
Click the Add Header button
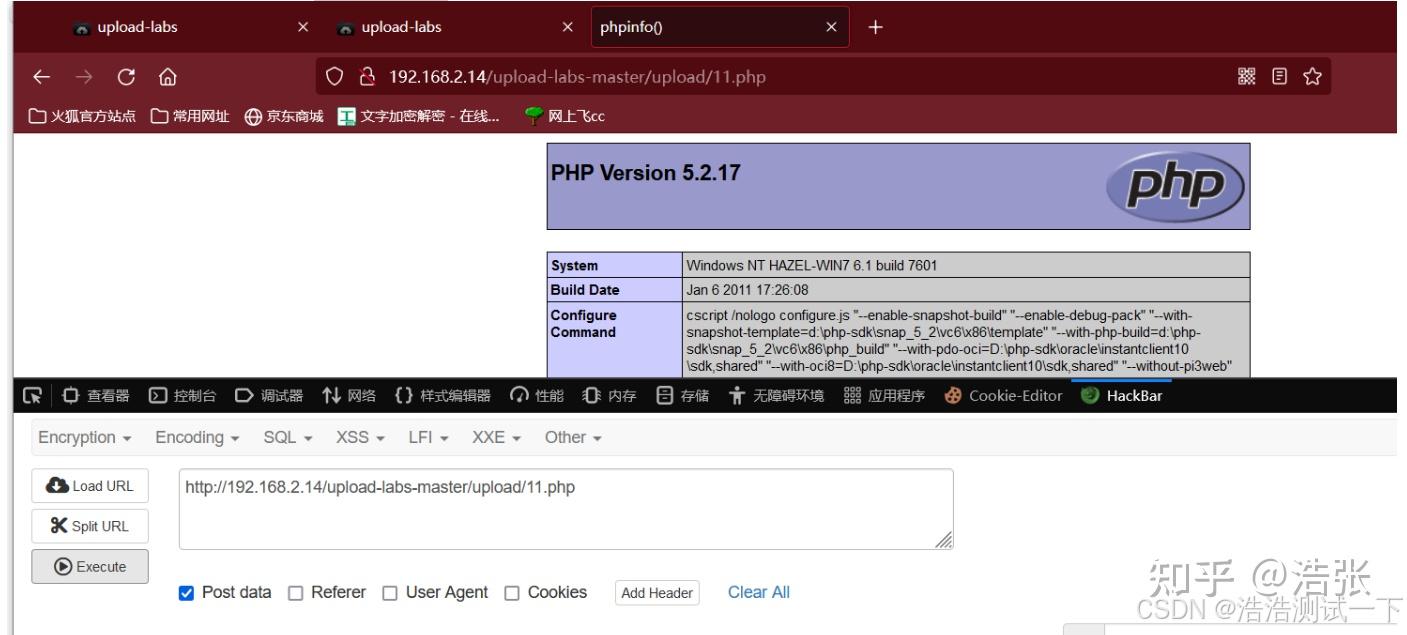(657, 593)
